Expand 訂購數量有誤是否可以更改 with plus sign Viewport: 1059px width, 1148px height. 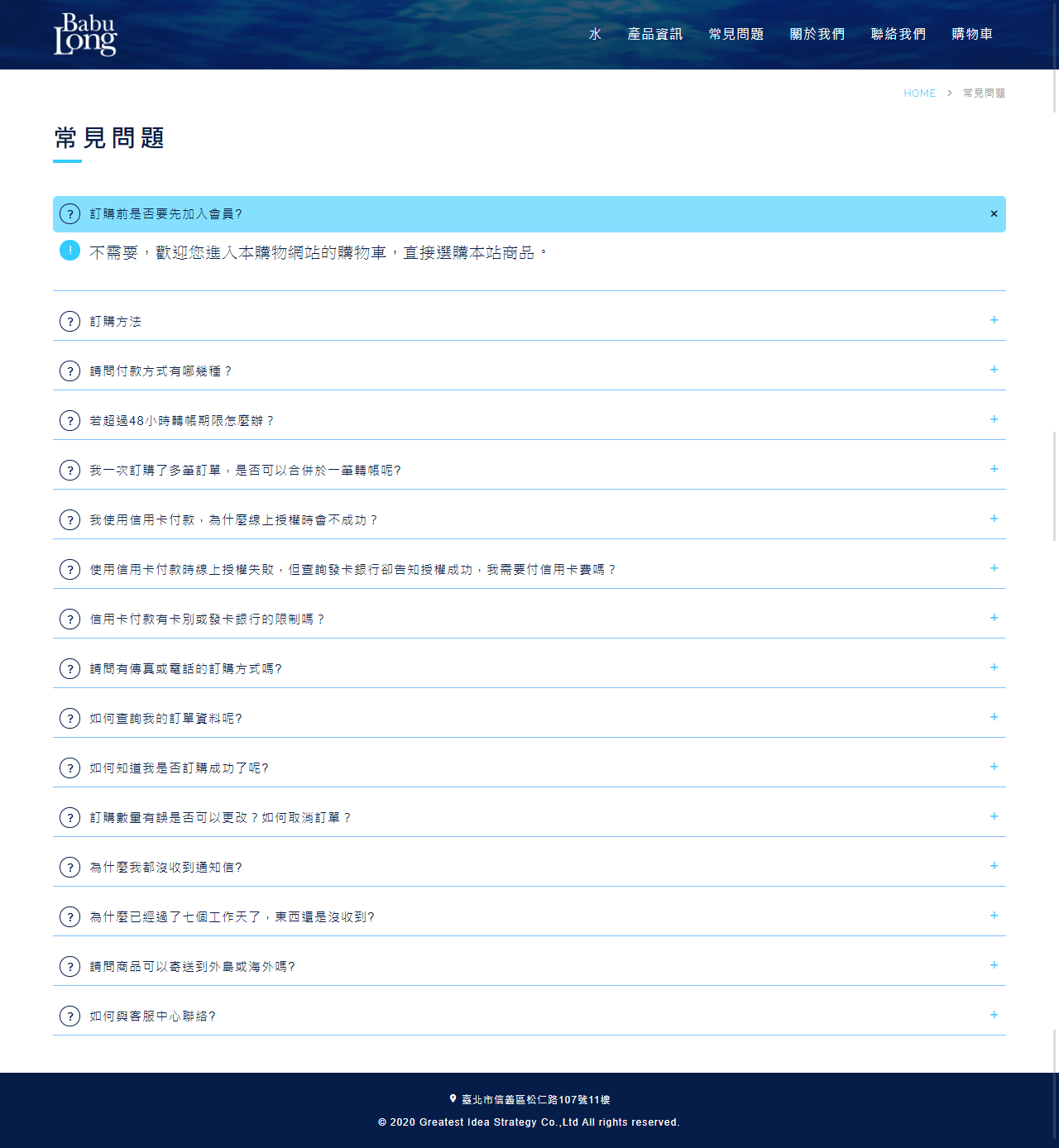tap(994, 816)
